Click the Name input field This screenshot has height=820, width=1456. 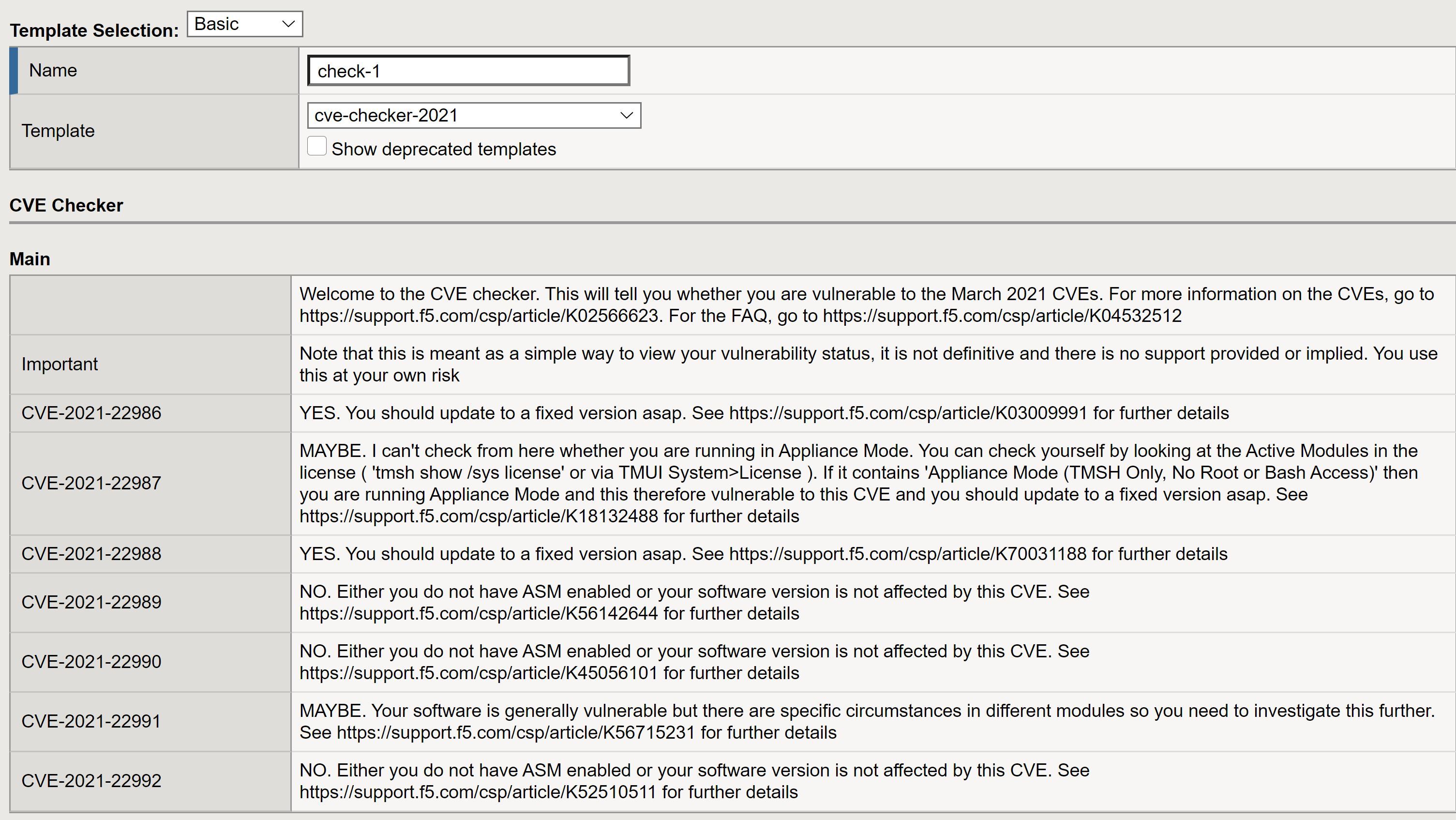click(467, 70)
